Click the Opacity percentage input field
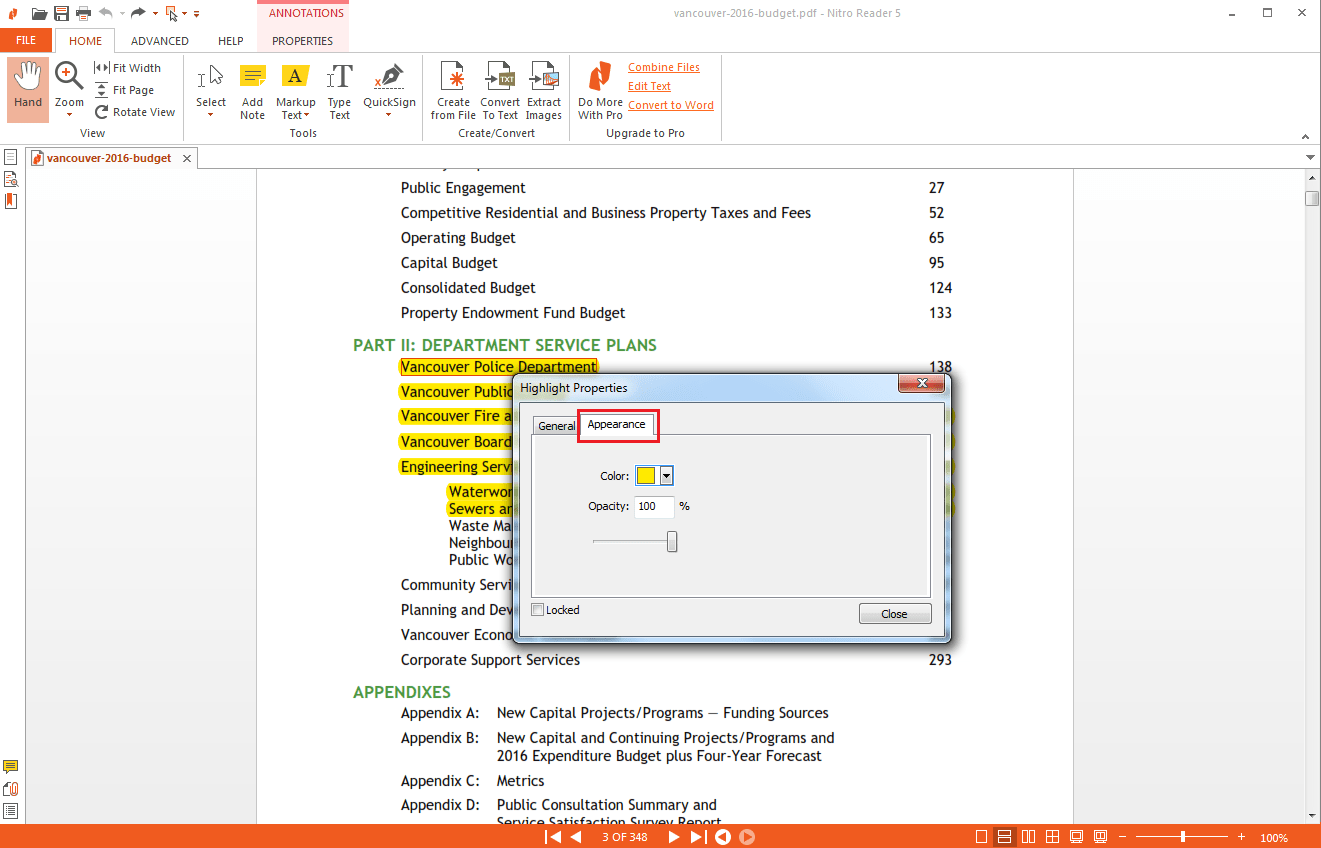This screenshot has height=848, width=1321. (654, 506)
